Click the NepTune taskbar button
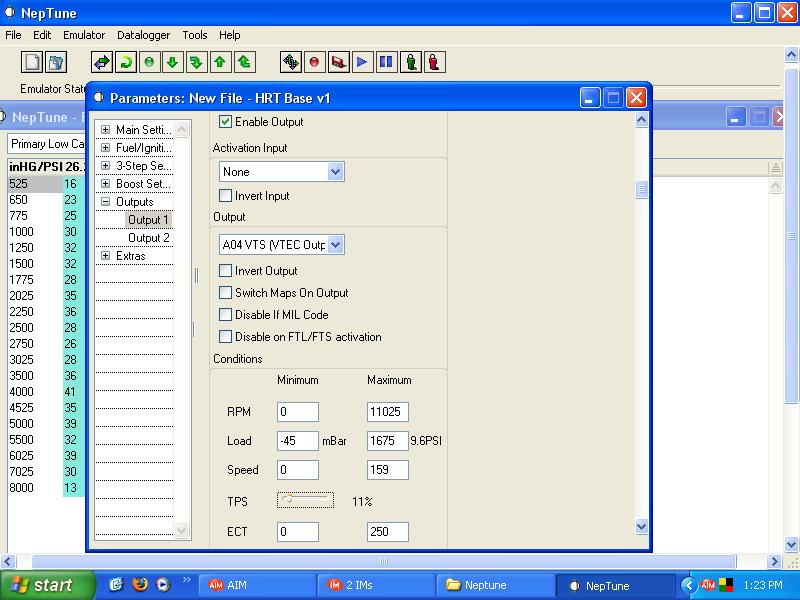Viewport: 800px width, 600px height. point(614,585)
